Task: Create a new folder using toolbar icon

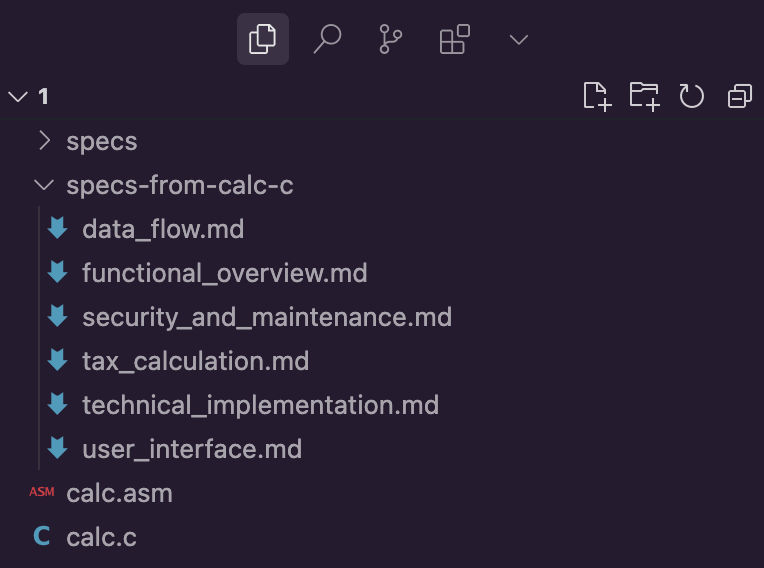Action: 644,96
